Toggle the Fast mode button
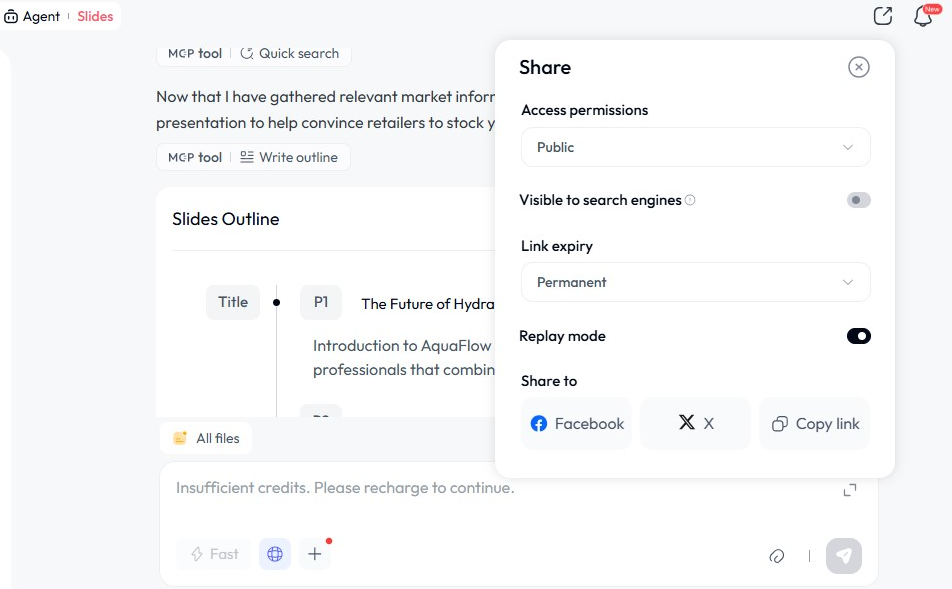The image size is (952, 589). point(214,554)
